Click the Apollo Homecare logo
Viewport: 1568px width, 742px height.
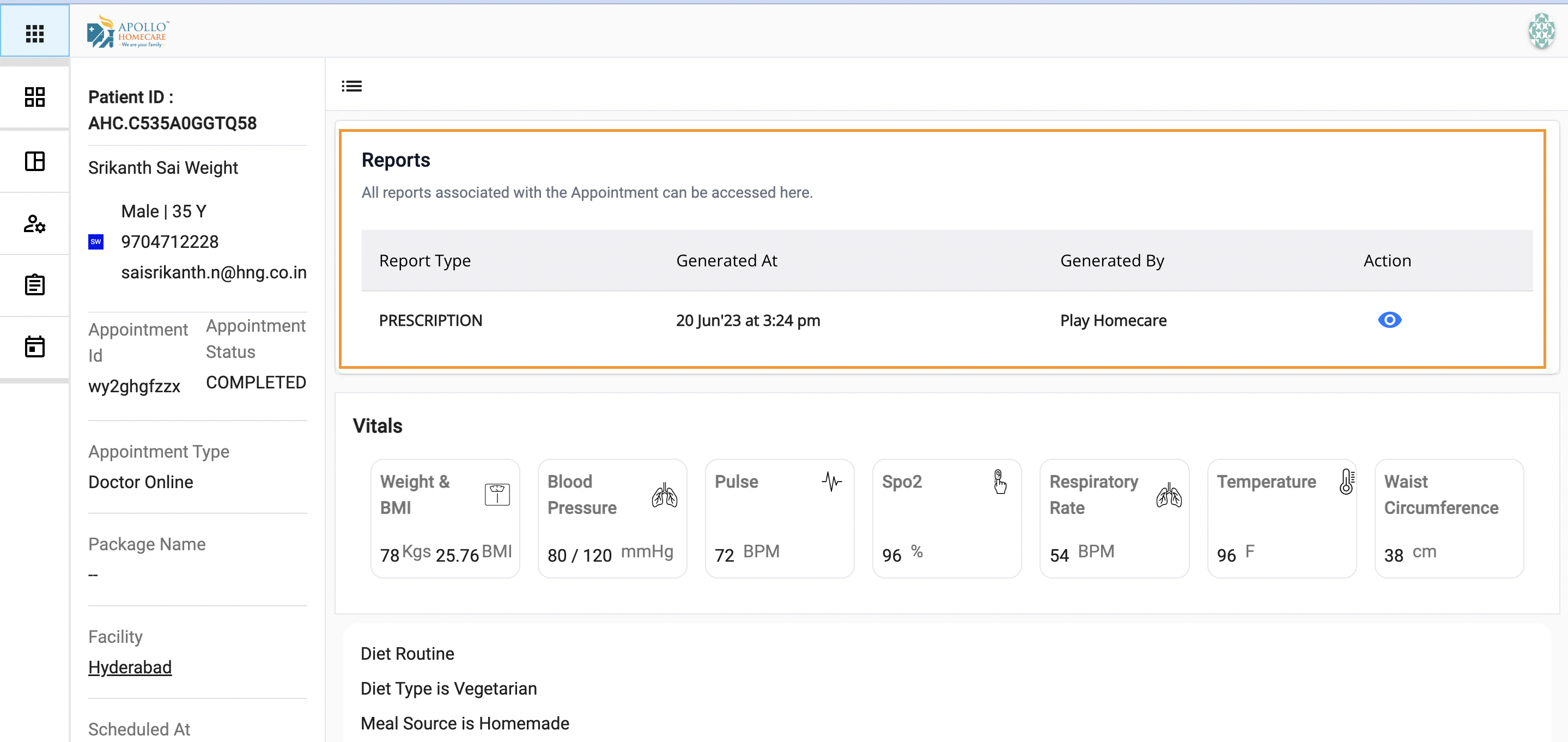coord(128,32)
